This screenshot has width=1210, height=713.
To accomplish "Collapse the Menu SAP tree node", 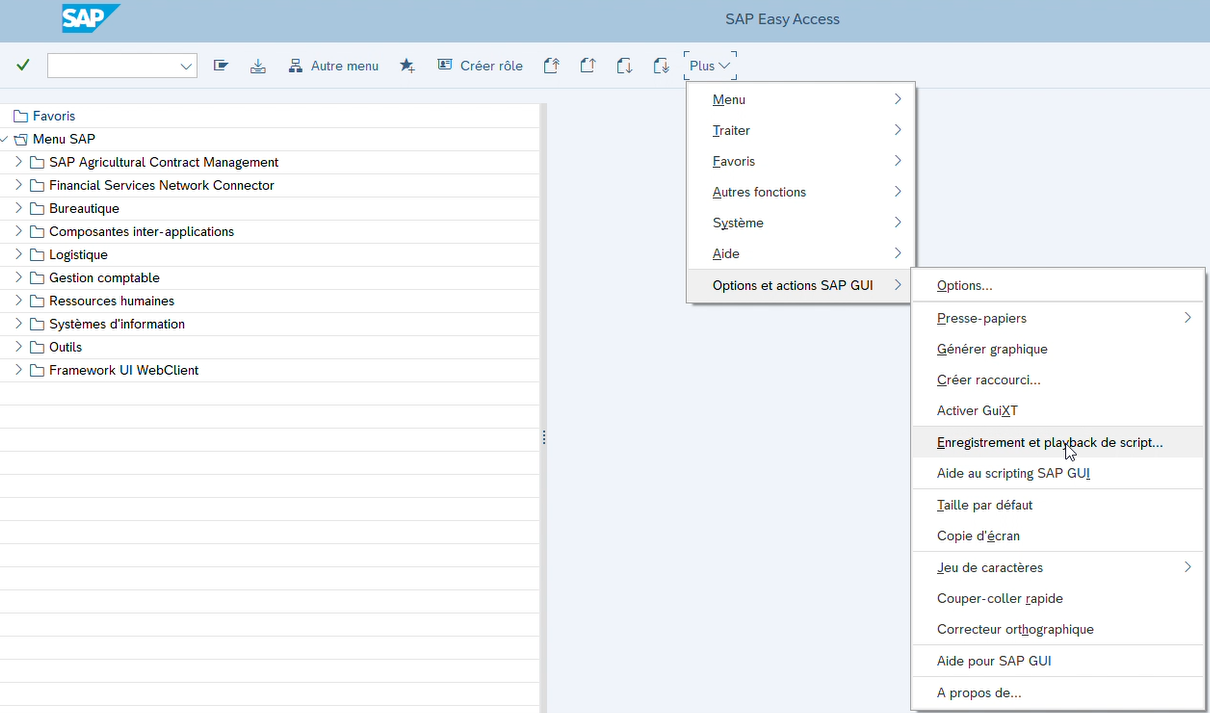I will 5,139.
